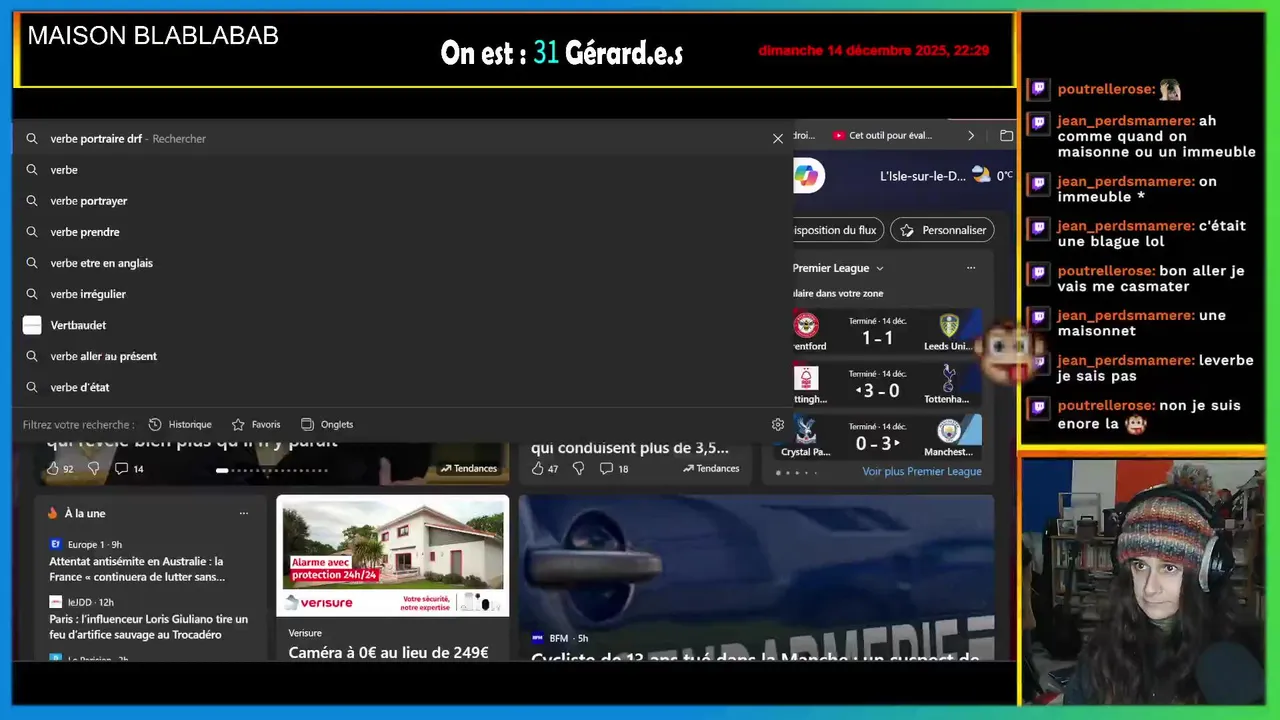The height and width of the screenshot is (720, 1280).
Task: Click the BFM source icon
Action: click(x=537, y=637)
